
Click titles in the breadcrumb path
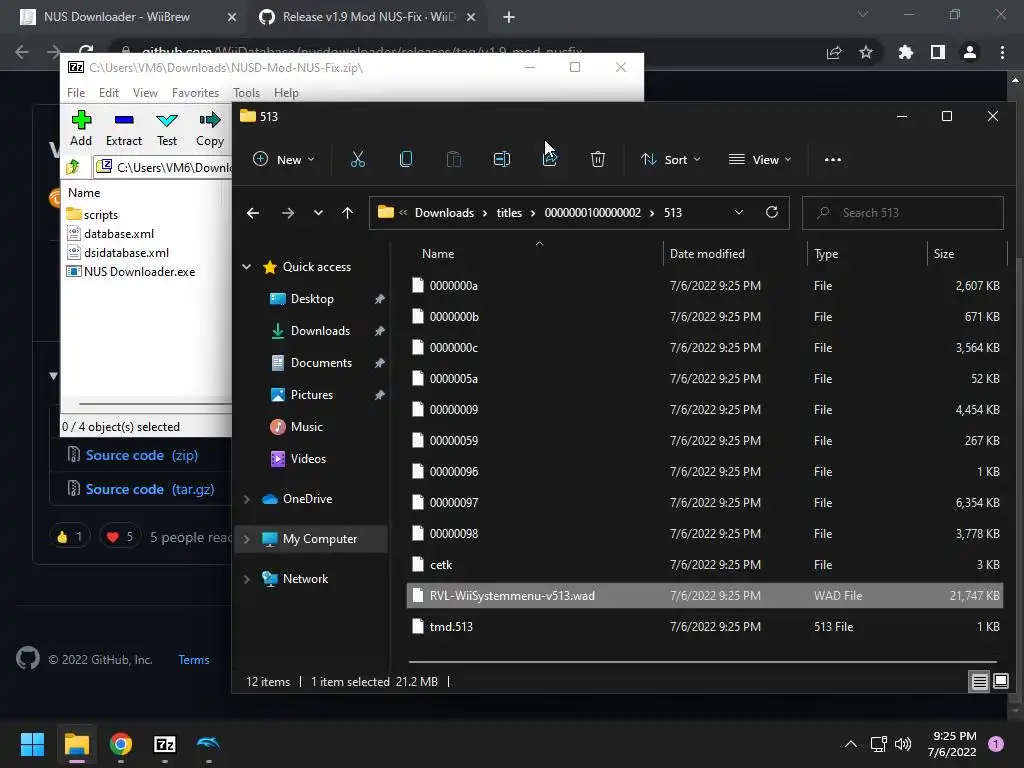pyautogui.click(x=509, y=213)
